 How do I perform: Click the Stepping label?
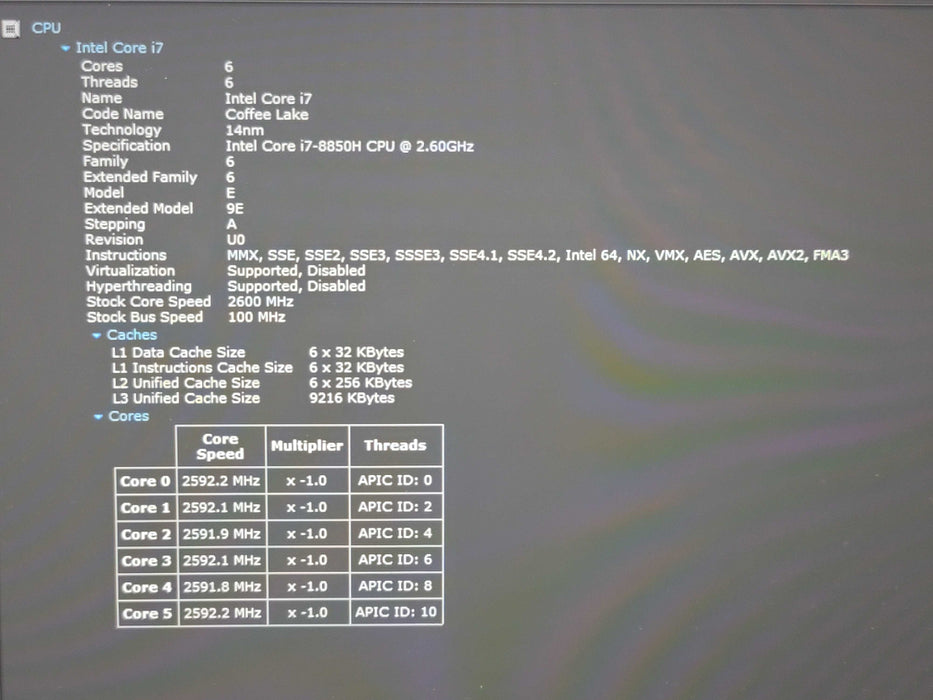(x=115, y=224)
